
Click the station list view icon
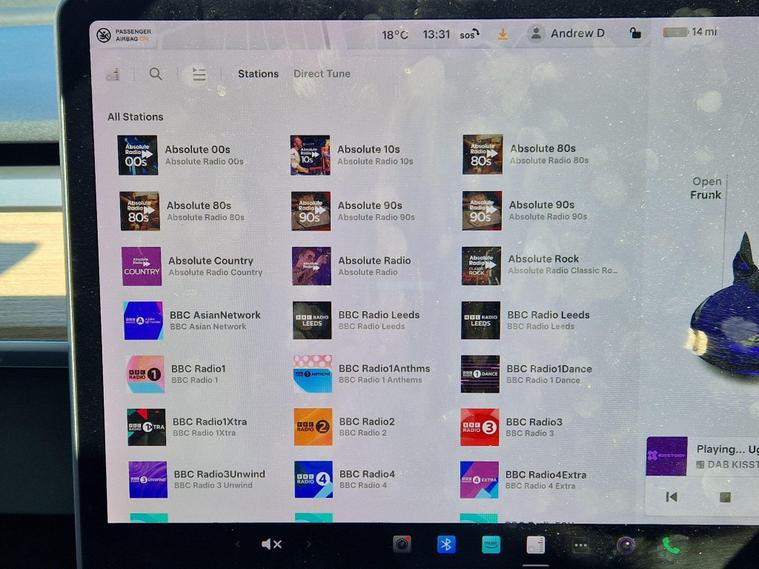pyautogui.click(x=199, y=74)
